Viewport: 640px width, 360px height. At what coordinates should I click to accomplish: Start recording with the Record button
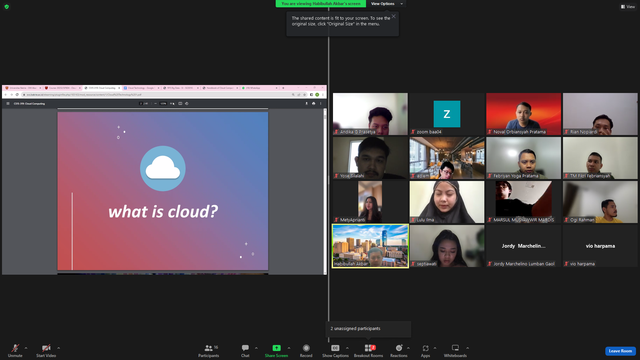click(x=306, y=350)
